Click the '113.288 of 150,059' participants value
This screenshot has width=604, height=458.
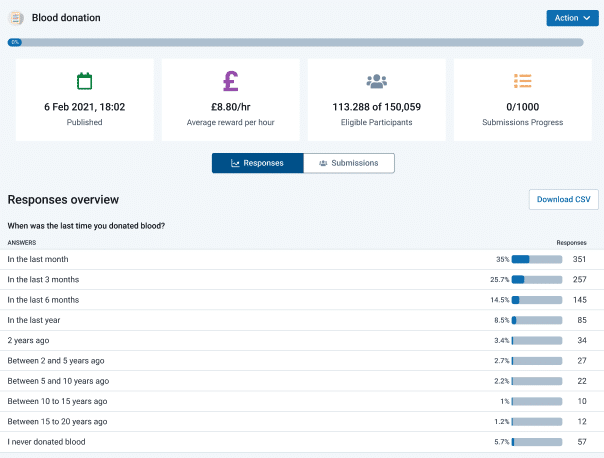pos(376,107)
